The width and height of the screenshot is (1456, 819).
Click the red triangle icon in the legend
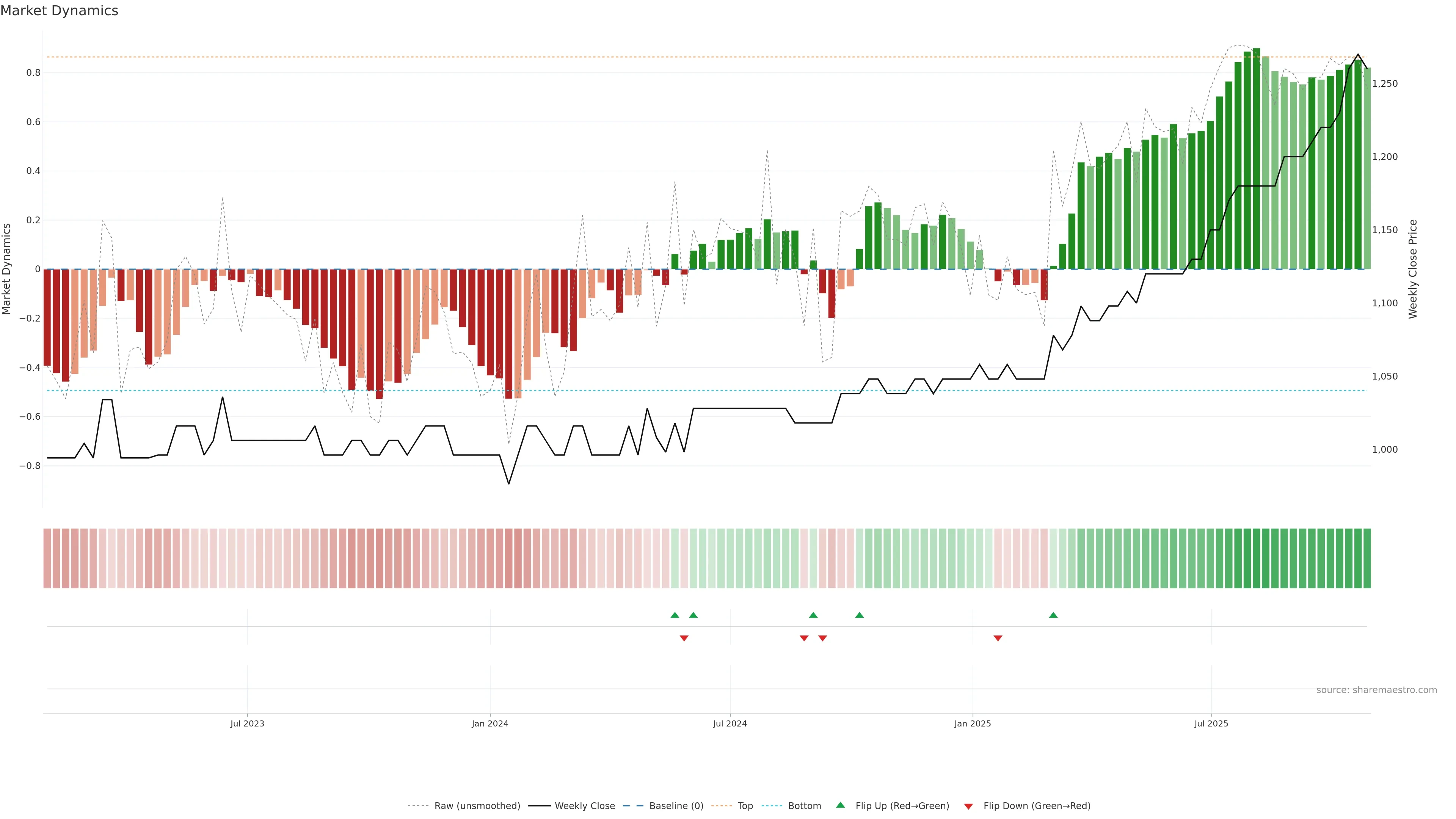click(968, 806)
